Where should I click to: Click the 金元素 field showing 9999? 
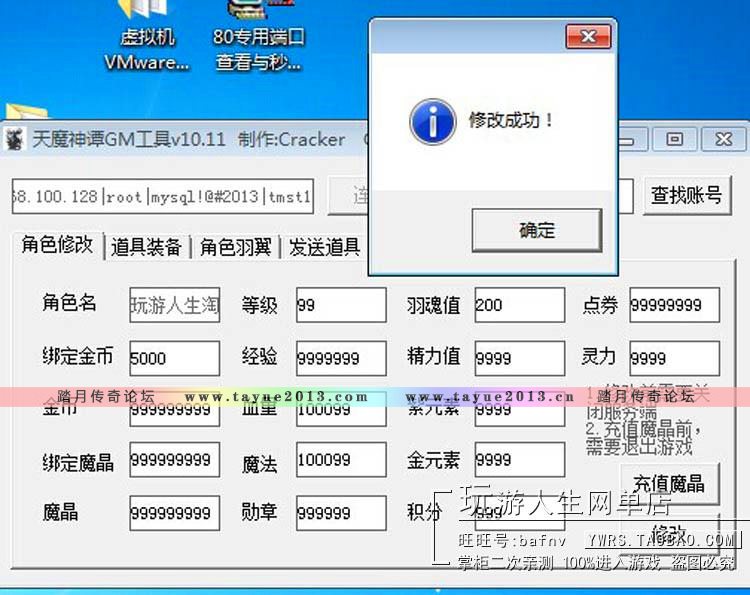pos(520,460)
